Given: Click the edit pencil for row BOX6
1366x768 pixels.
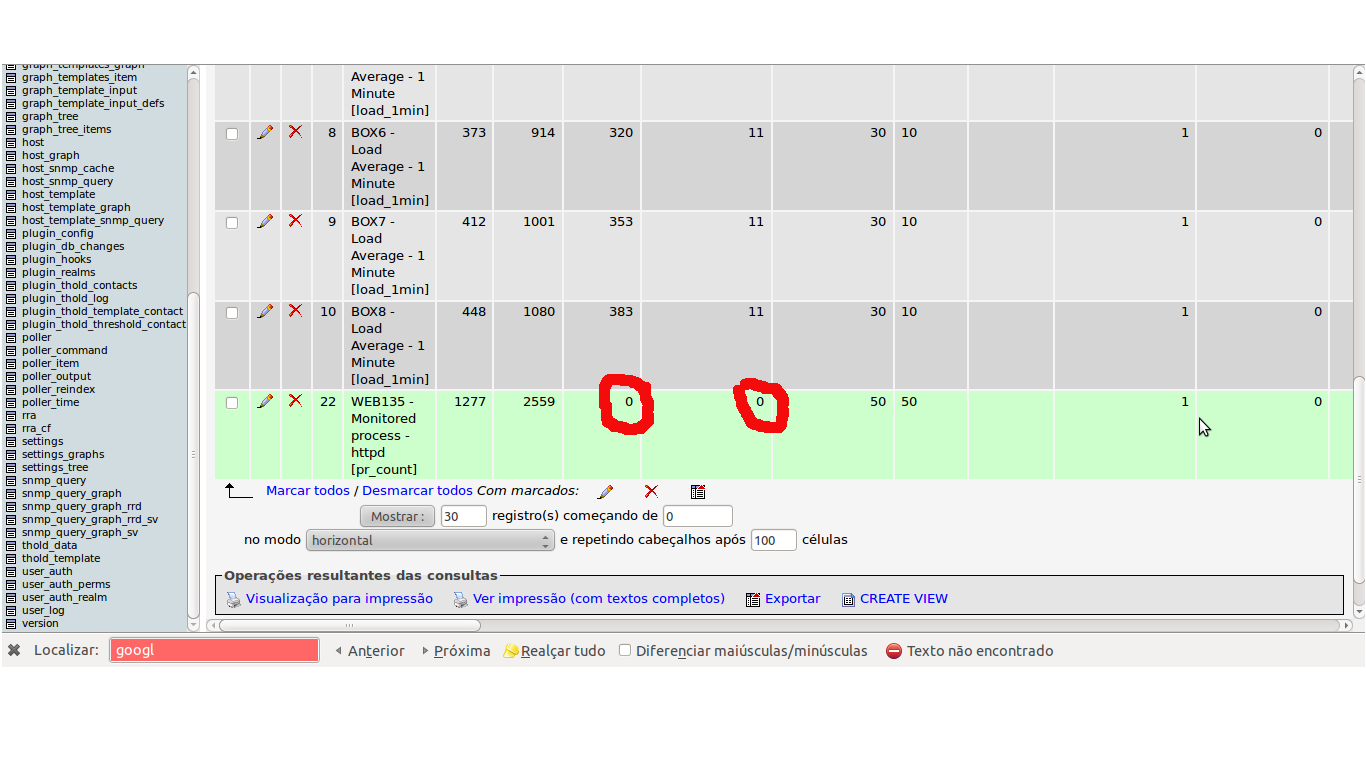Looking at the screenshot, I should (x=265, y=132).
